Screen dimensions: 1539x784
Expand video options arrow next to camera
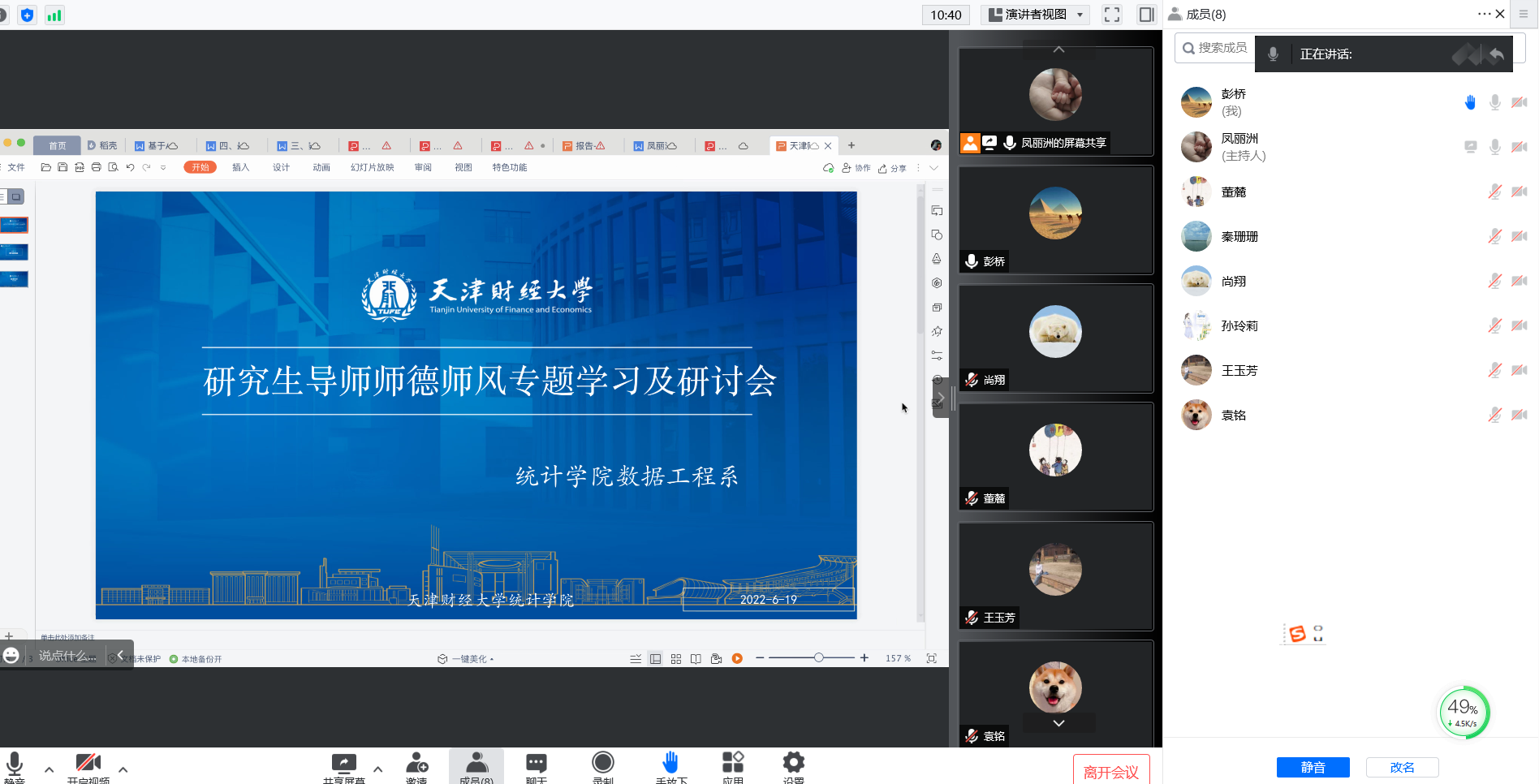pyautogui.click(x=123, y=769)
